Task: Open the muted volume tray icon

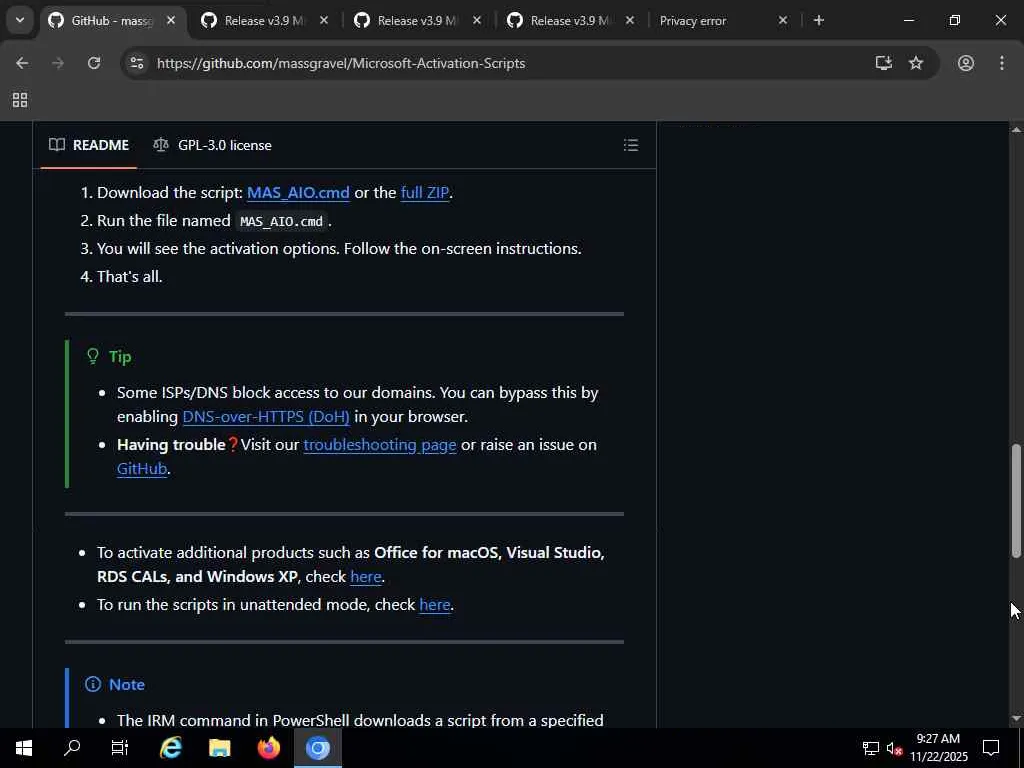Action: point(895,748)
